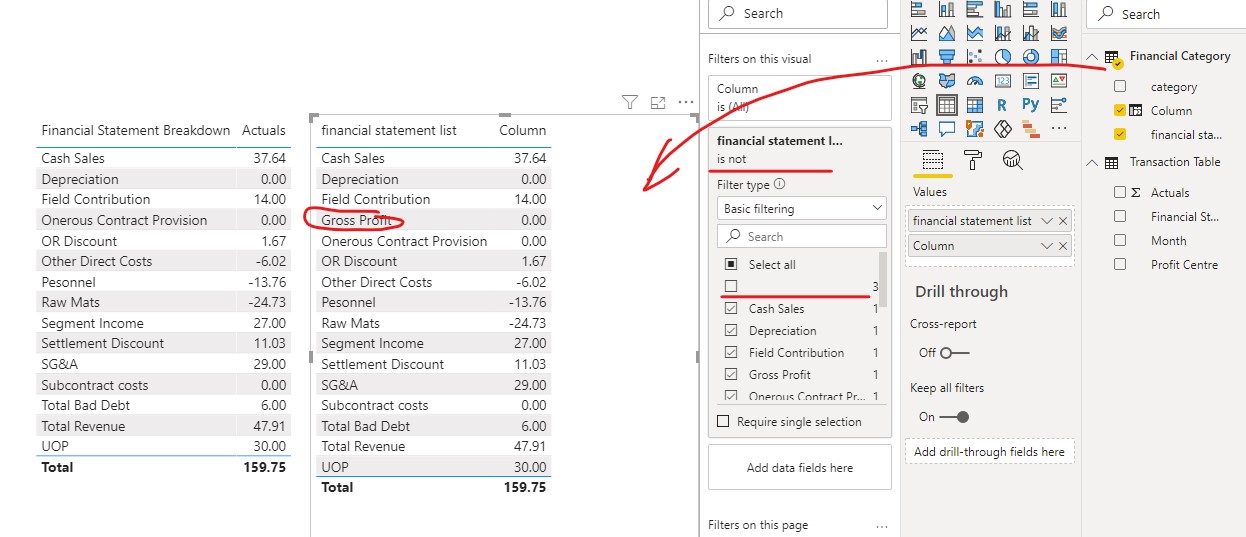Uncheck Cash Sales in the filter list
This screenshot has width=1246, height=537.
[x=731, y=309]
